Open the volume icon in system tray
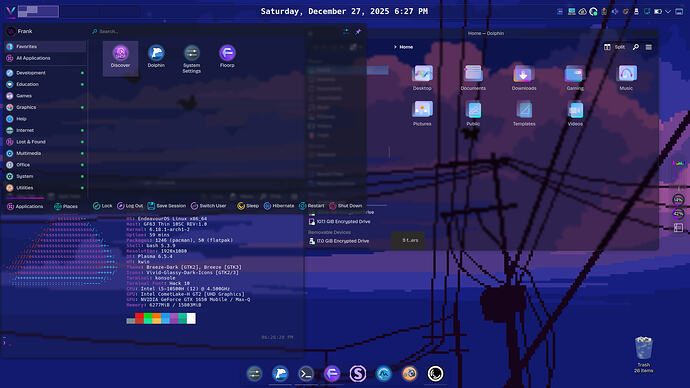The height and width of the screenshot is (388, 690). pos(615,11)
